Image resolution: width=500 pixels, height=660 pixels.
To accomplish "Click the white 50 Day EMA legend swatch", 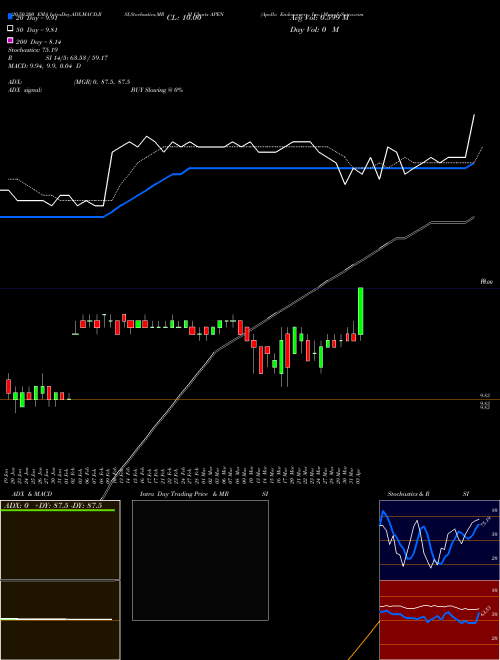I will (x=10, y=28).
